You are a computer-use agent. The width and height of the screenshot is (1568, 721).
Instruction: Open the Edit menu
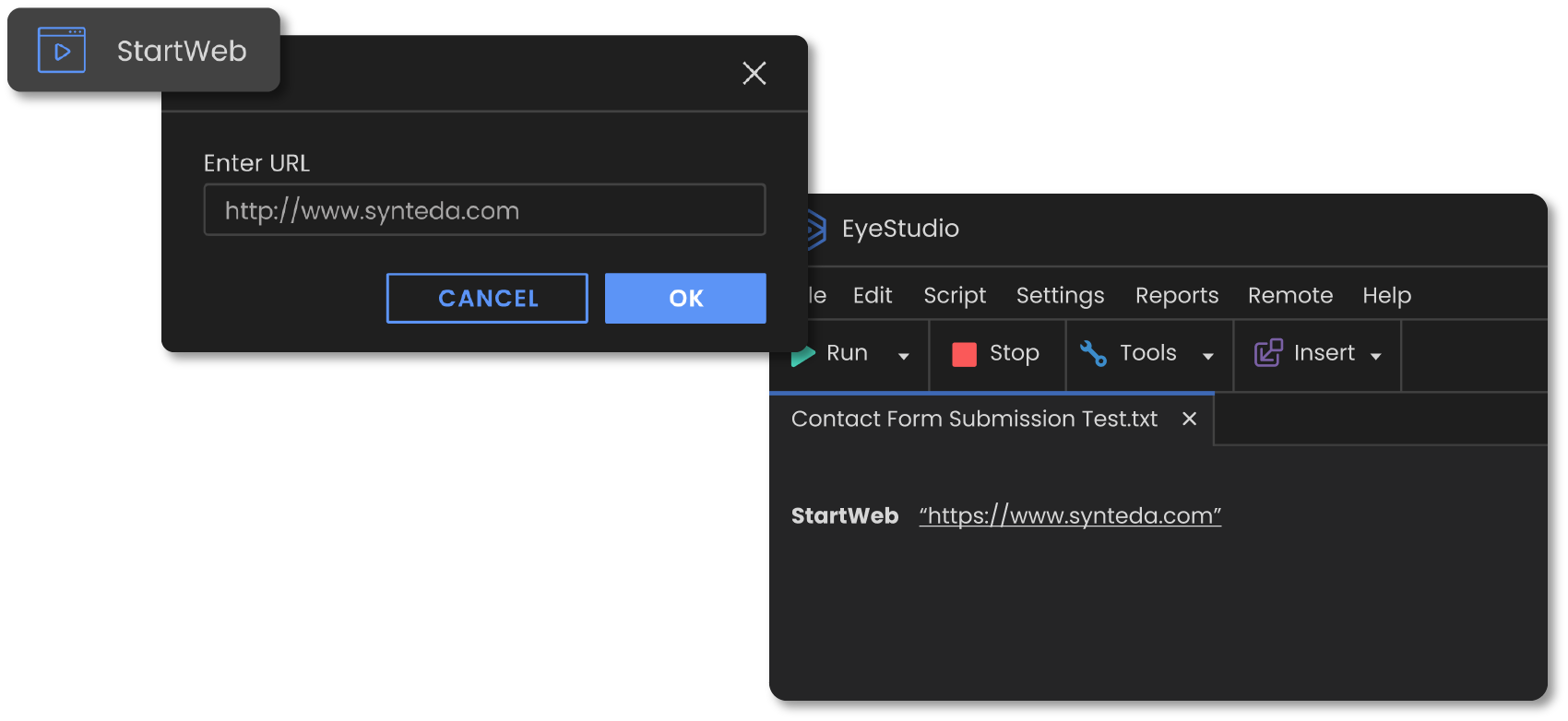point(873,296)
